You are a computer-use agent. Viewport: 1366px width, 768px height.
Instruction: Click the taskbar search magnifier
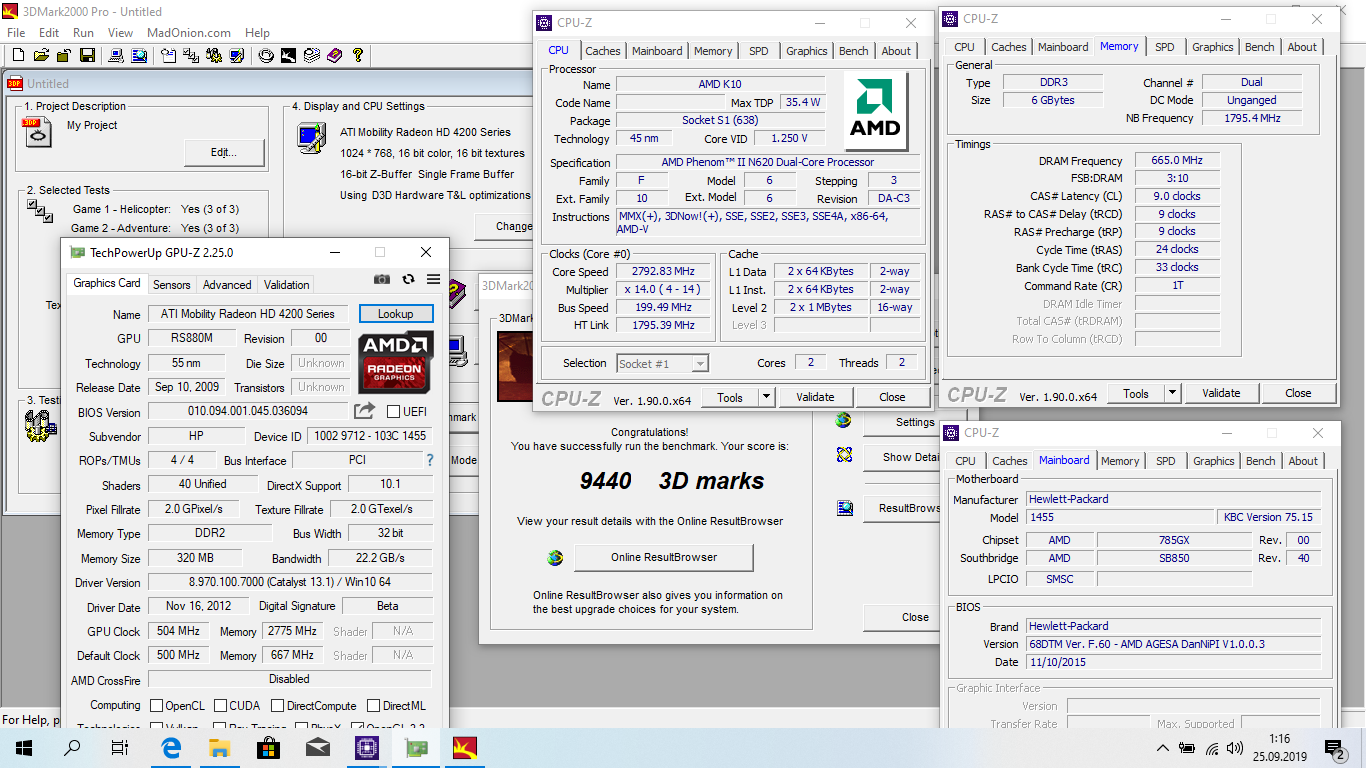72,747
